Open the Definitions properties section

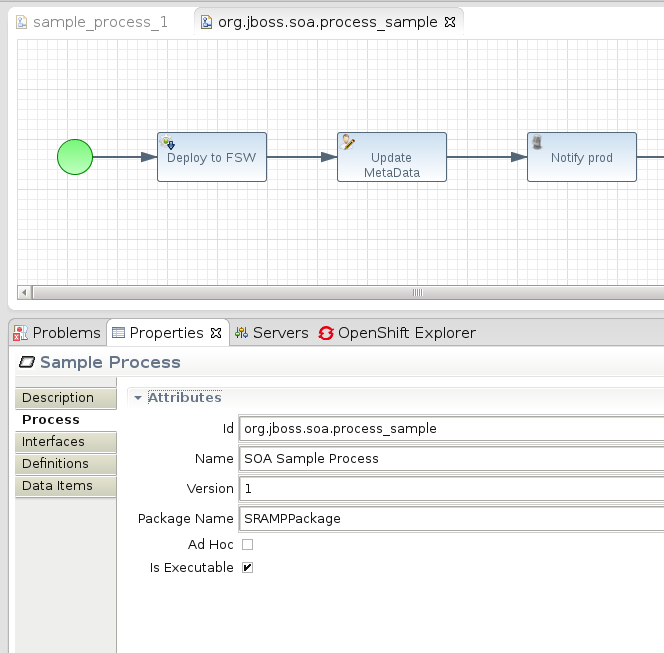[x=66, y=464]
